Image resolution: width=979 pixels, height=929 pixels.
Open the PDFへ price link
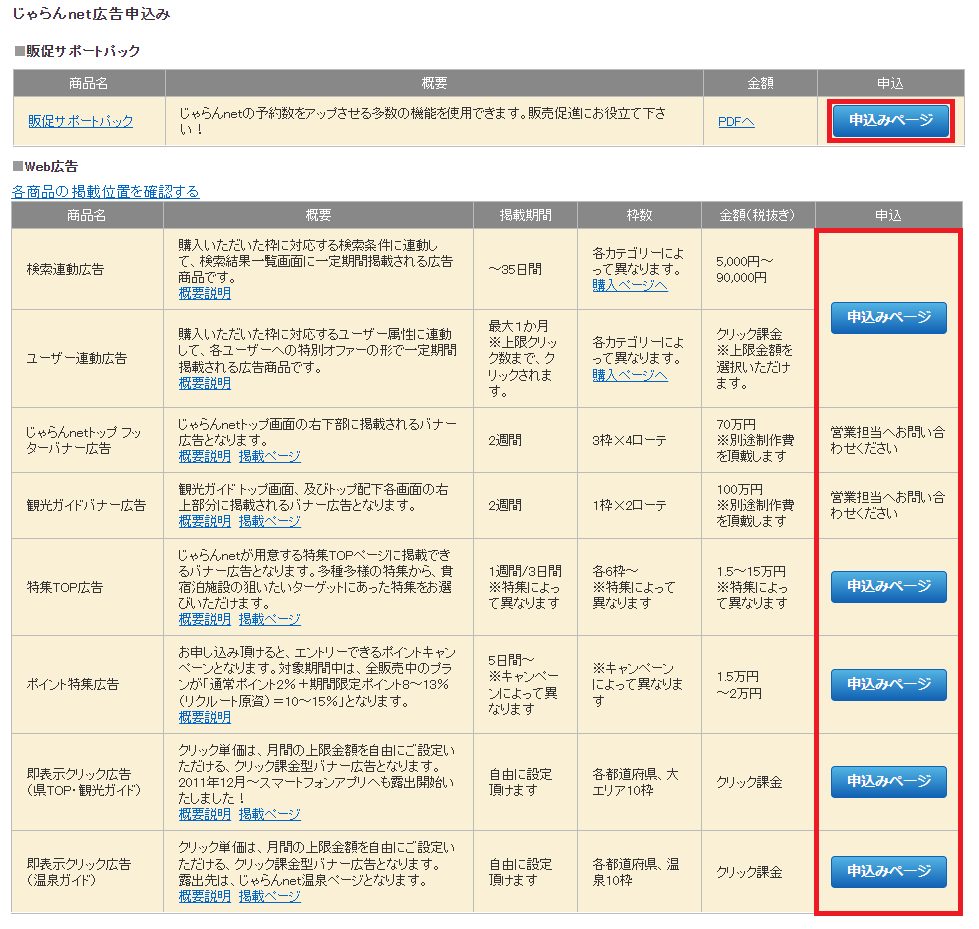[736, 121]
